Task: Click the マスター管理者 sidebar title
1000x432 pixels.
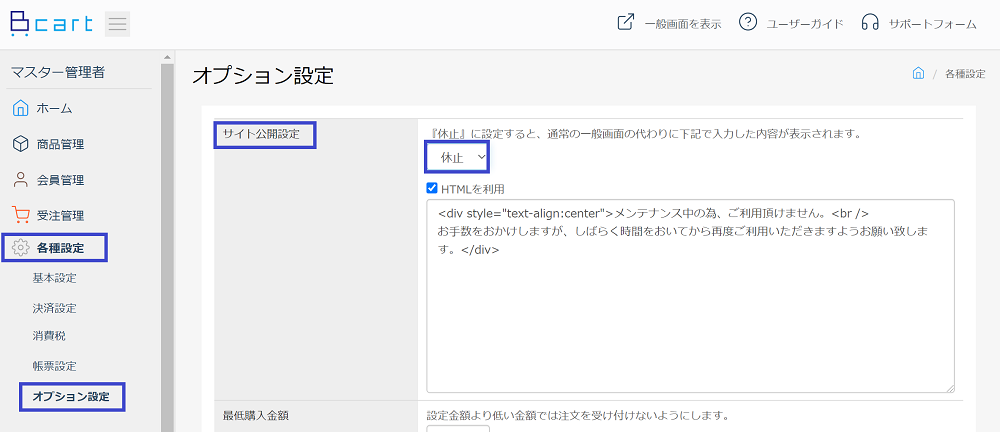Action: [x=57, y=73]
